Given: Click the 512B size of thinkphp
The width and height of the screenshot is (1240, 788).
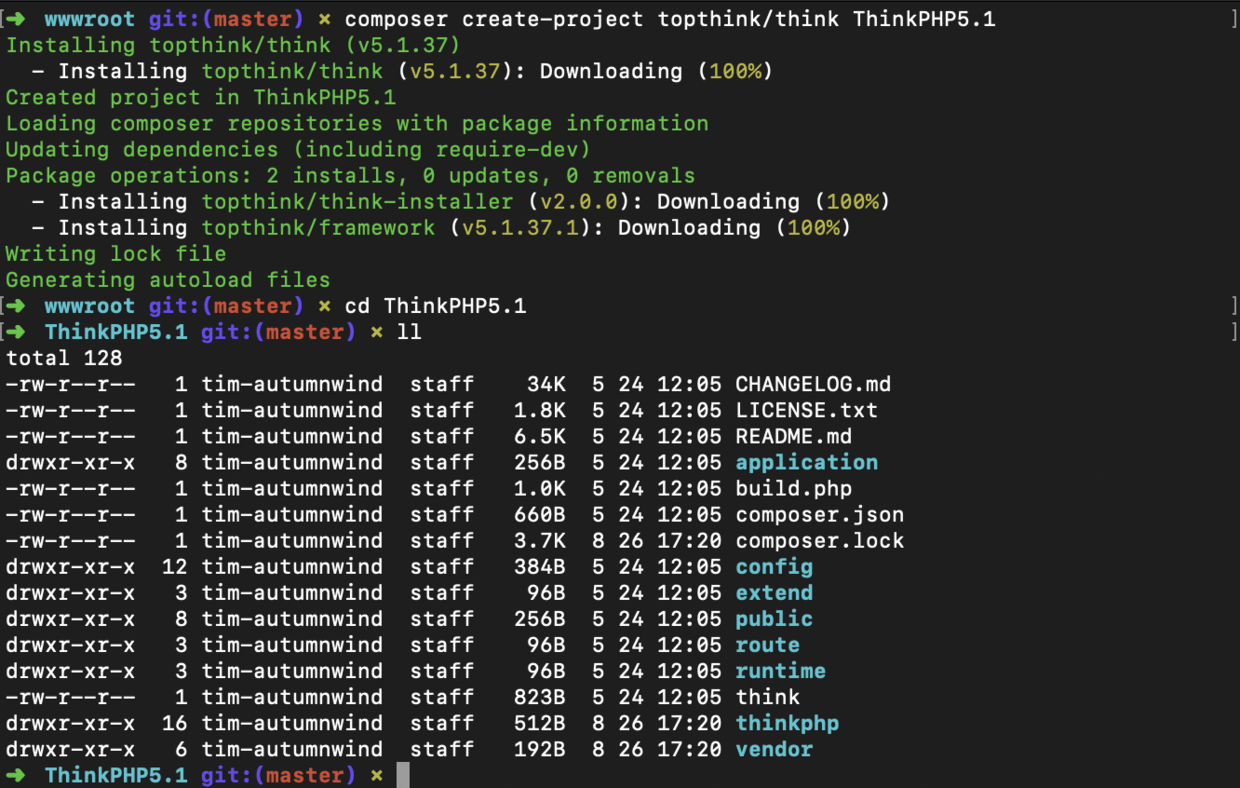Looking at the screenshot, I should point(540,722).
